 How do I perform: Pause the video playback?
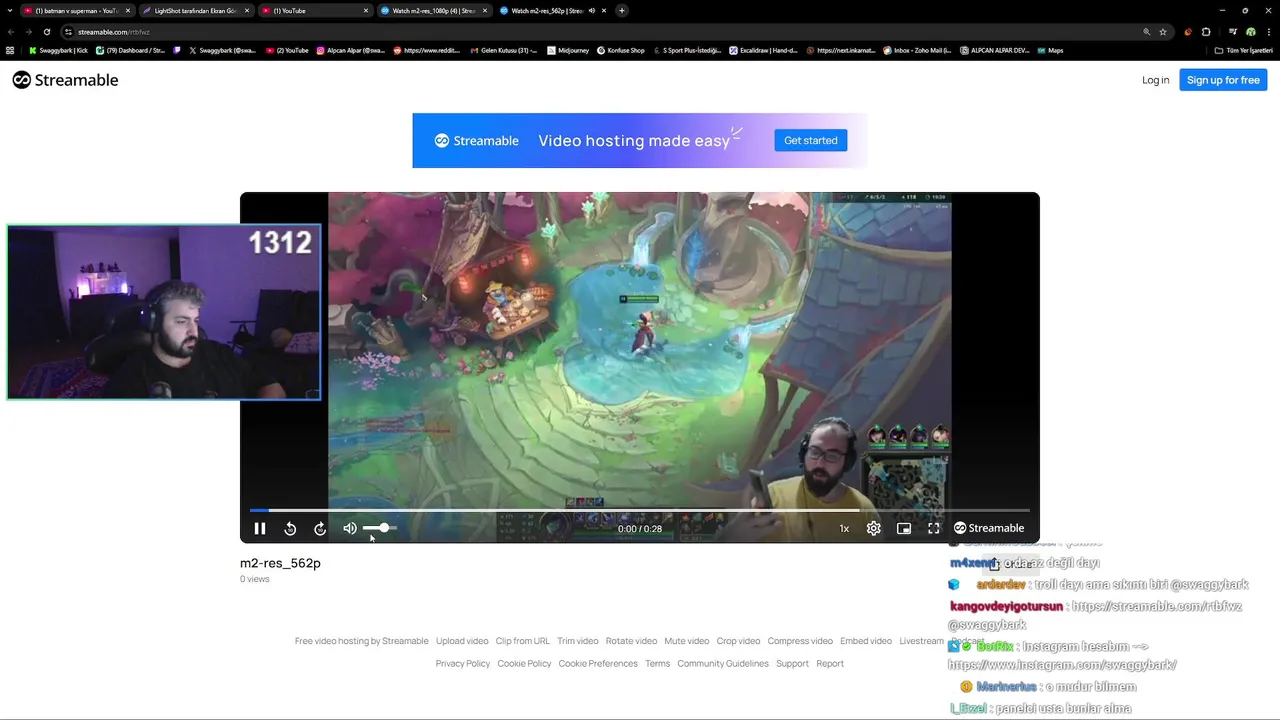pos(260,528)
